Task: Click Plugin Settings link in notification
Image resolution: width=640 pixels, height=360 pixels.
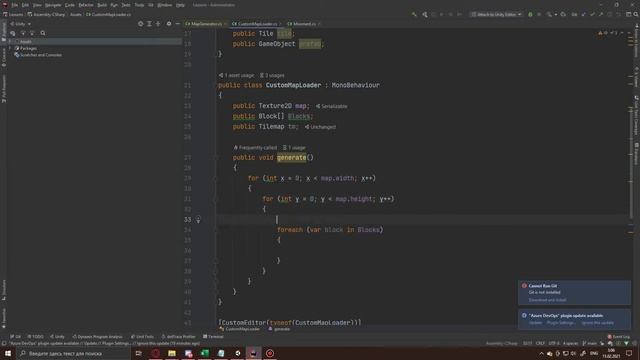Action: [561, 323]
